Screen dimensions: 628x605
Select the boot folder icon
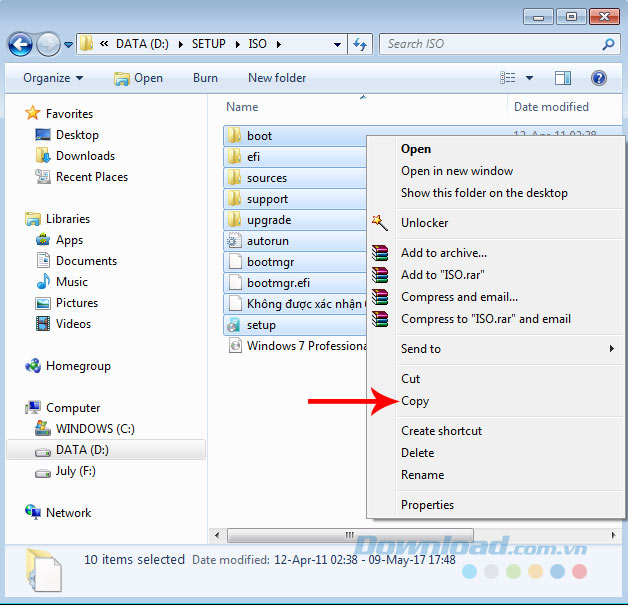coord(234,136)
